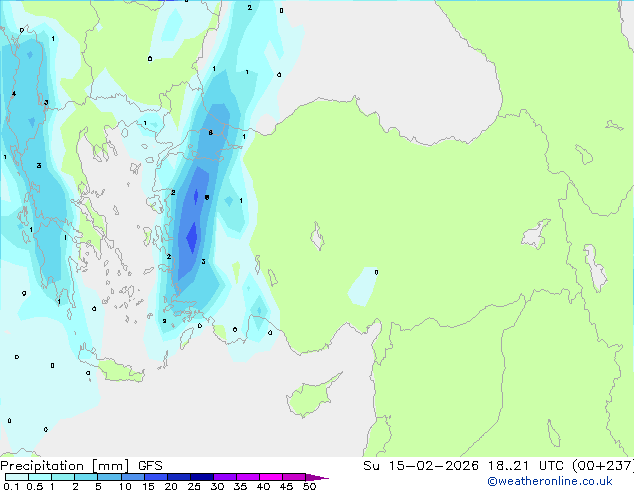The image size is (634, 490).
Task: Click legend swatch between 0.5 and 1
Action: point(40,477)
